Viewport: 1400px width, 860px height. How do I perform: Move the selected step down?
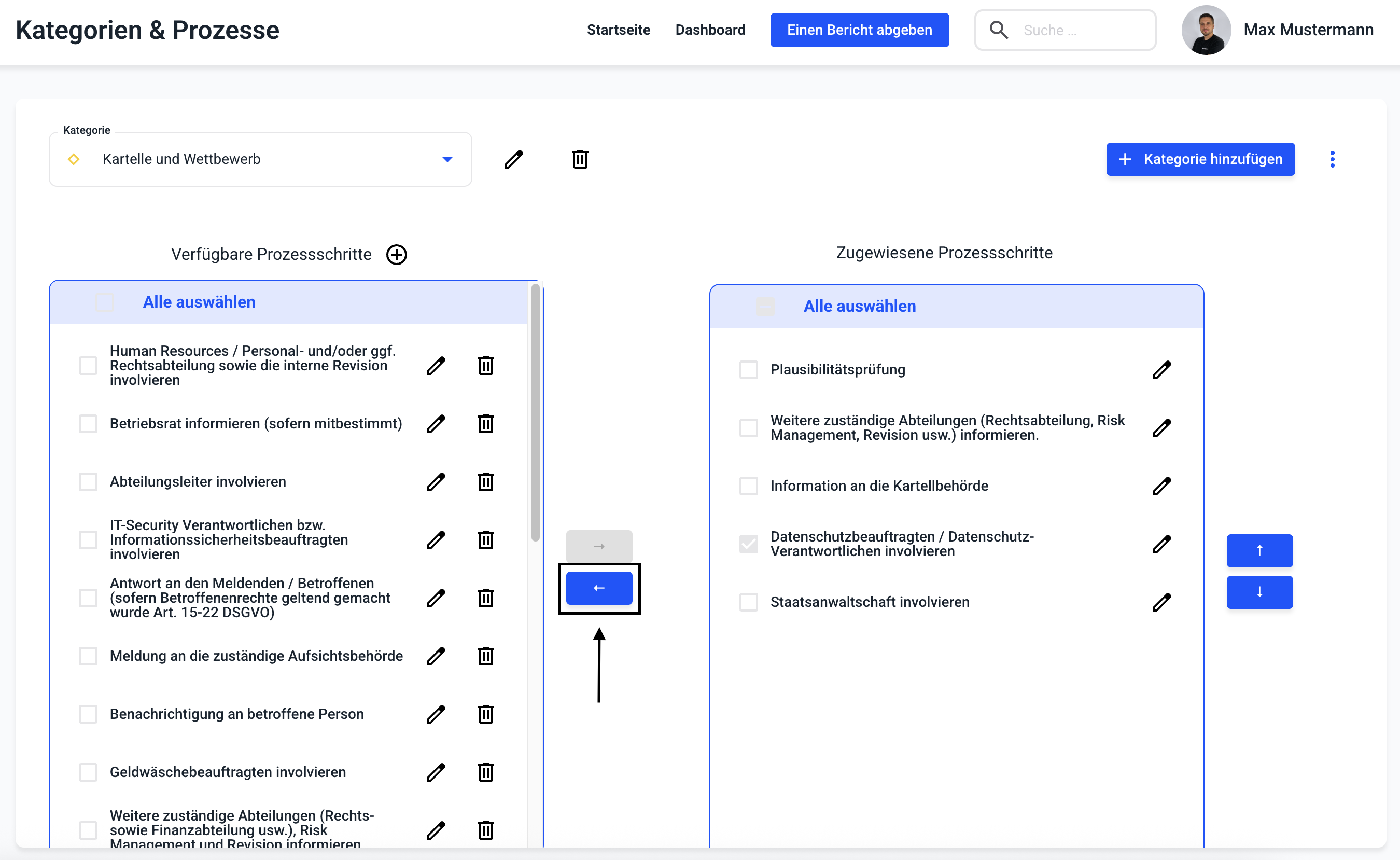click(1259, 591)
